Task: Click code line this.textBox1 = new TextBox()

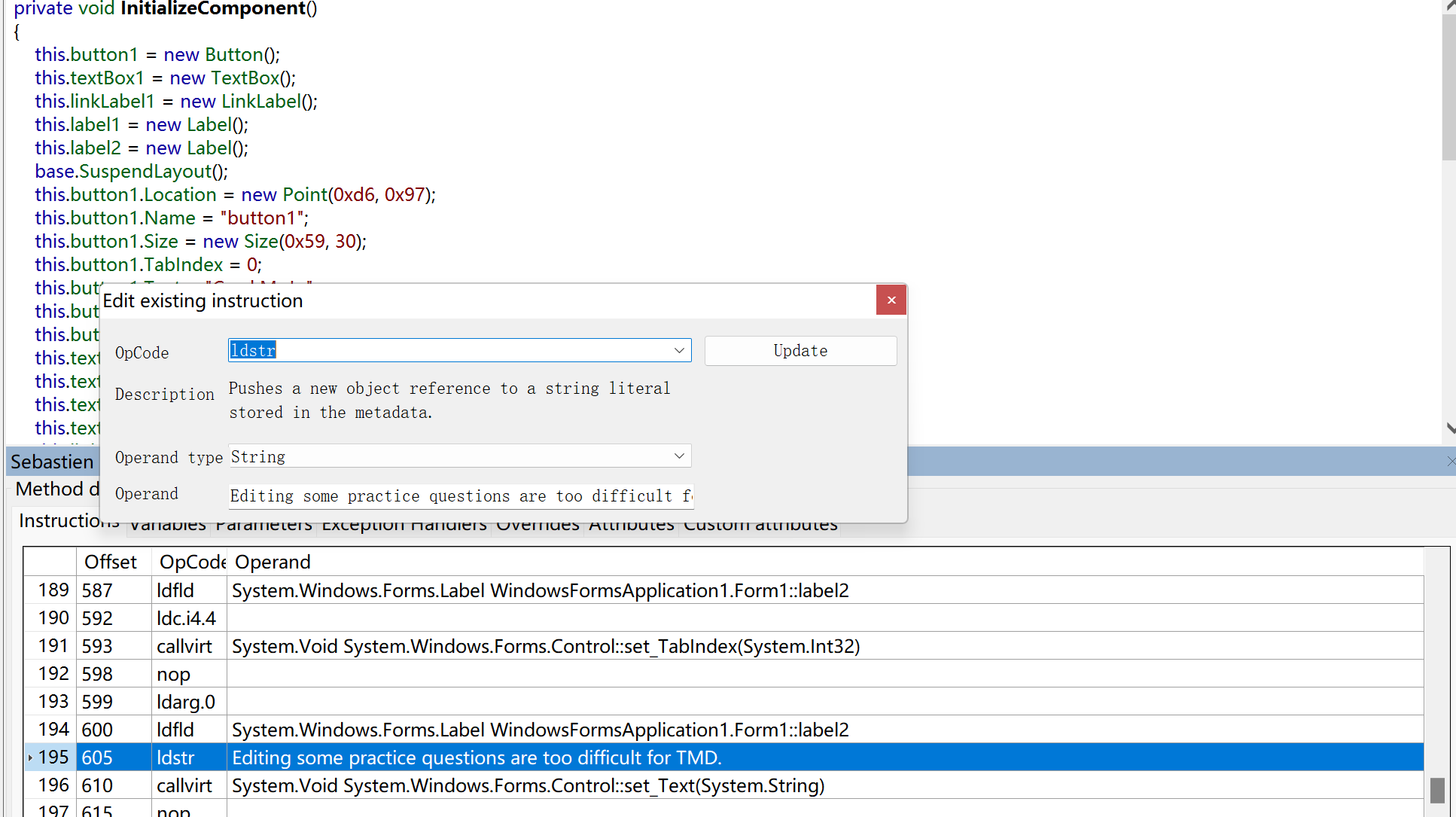Action: point(165,78)
